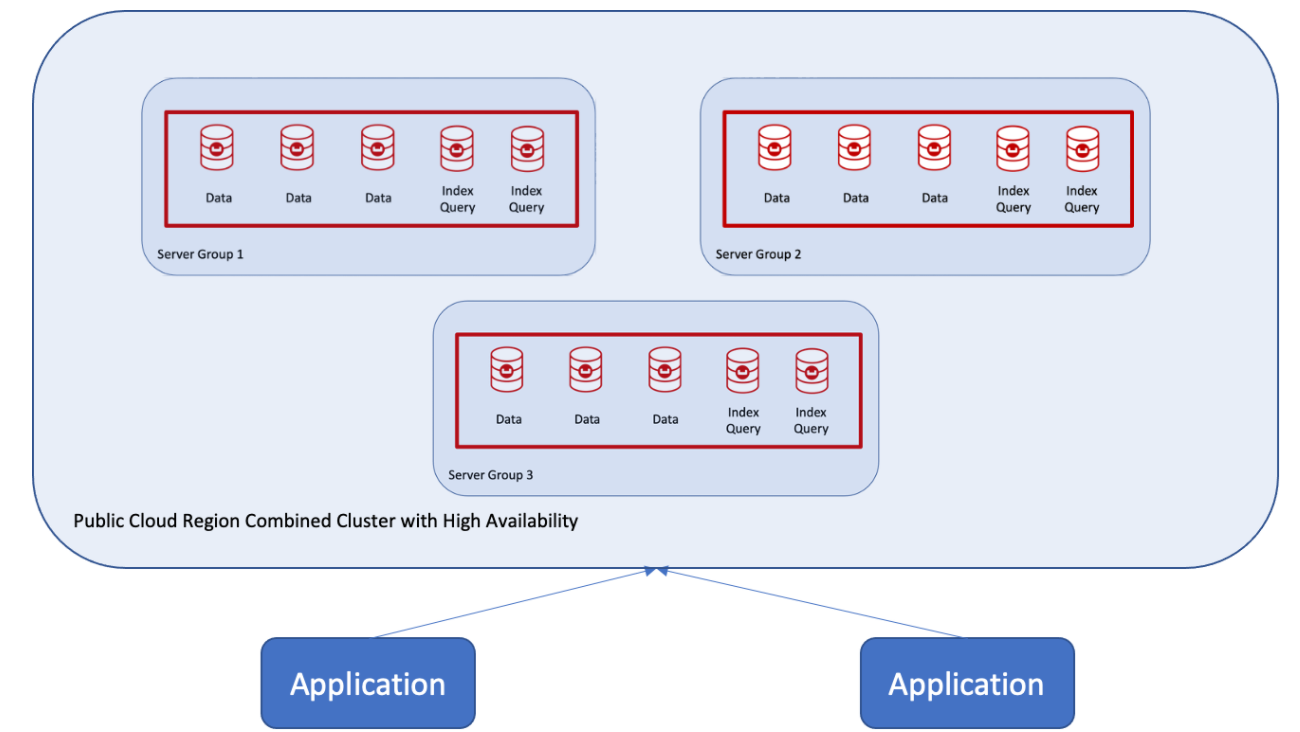Select the "Server Group 3" label
This screenshot has height=732, width=1300.
click(x=491, y=475)
